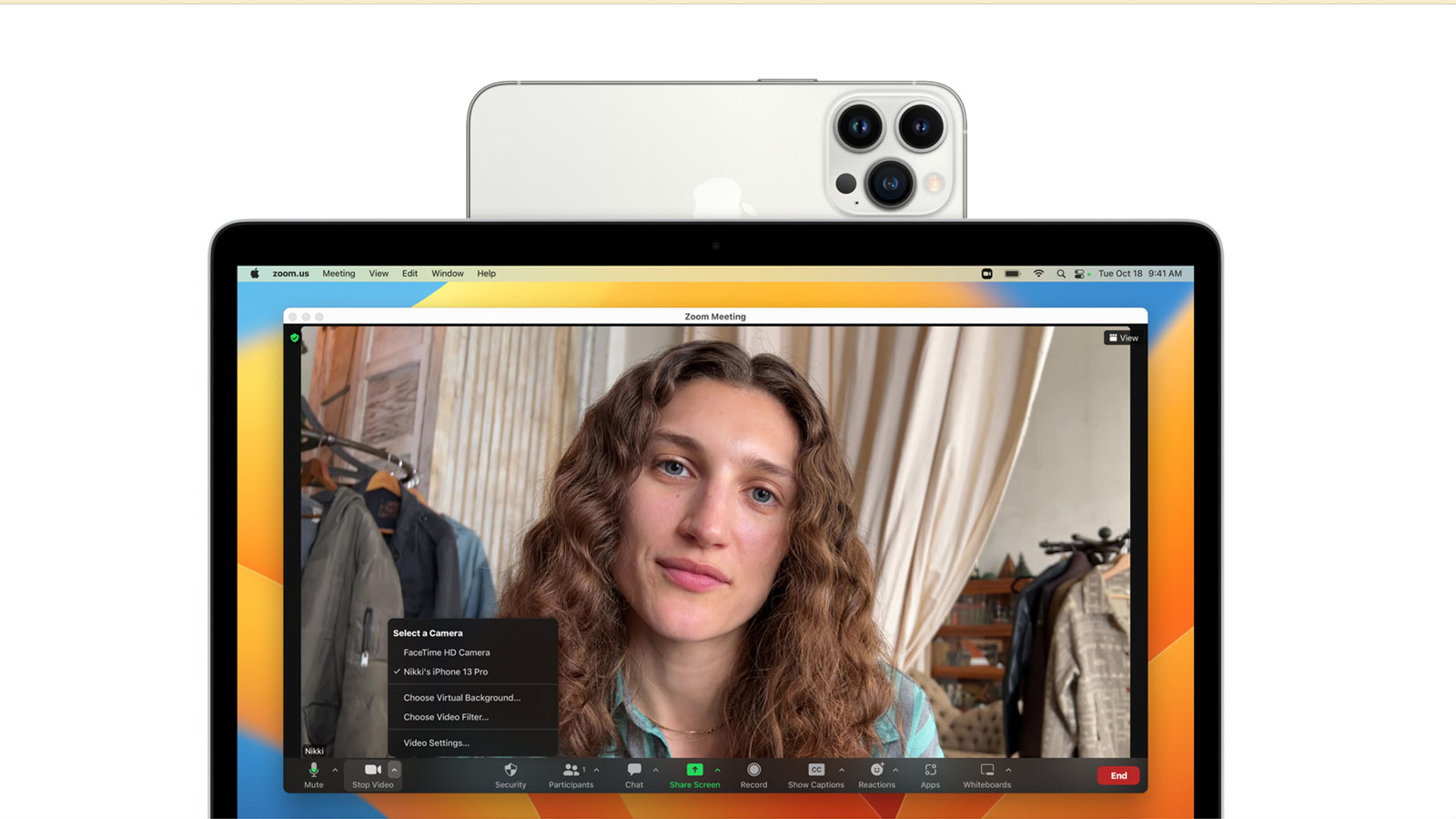Open the View menu in menu bar
The width and height of the screenshot is (1456, 819).
[x=379, y=273]
